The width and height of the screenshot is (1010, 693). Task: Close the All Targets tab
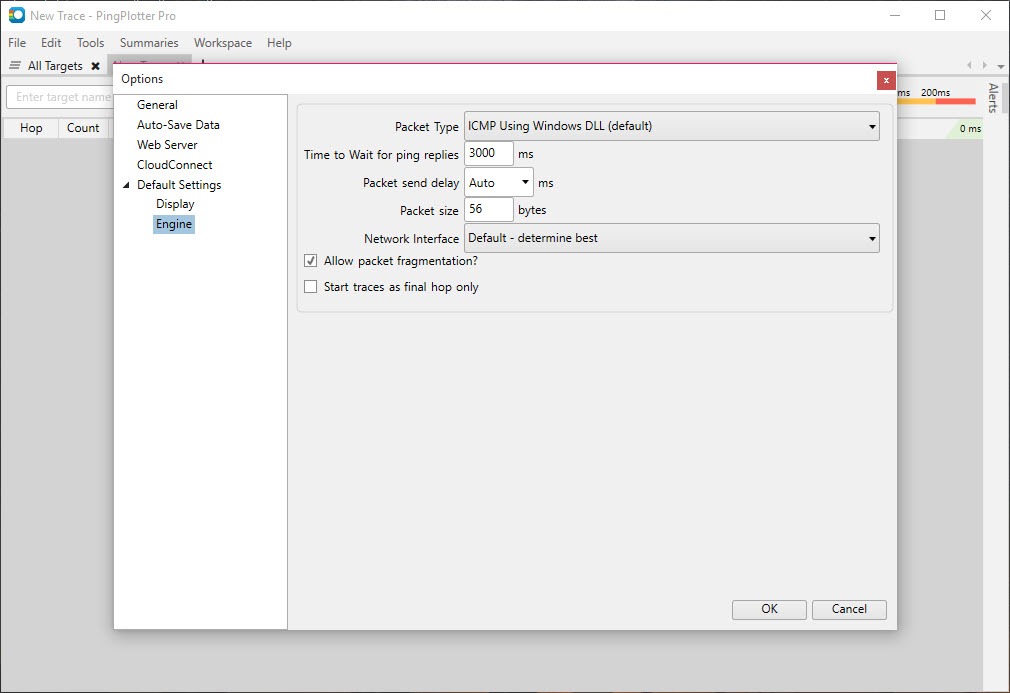pyautogui.click(x=95, y=66)
